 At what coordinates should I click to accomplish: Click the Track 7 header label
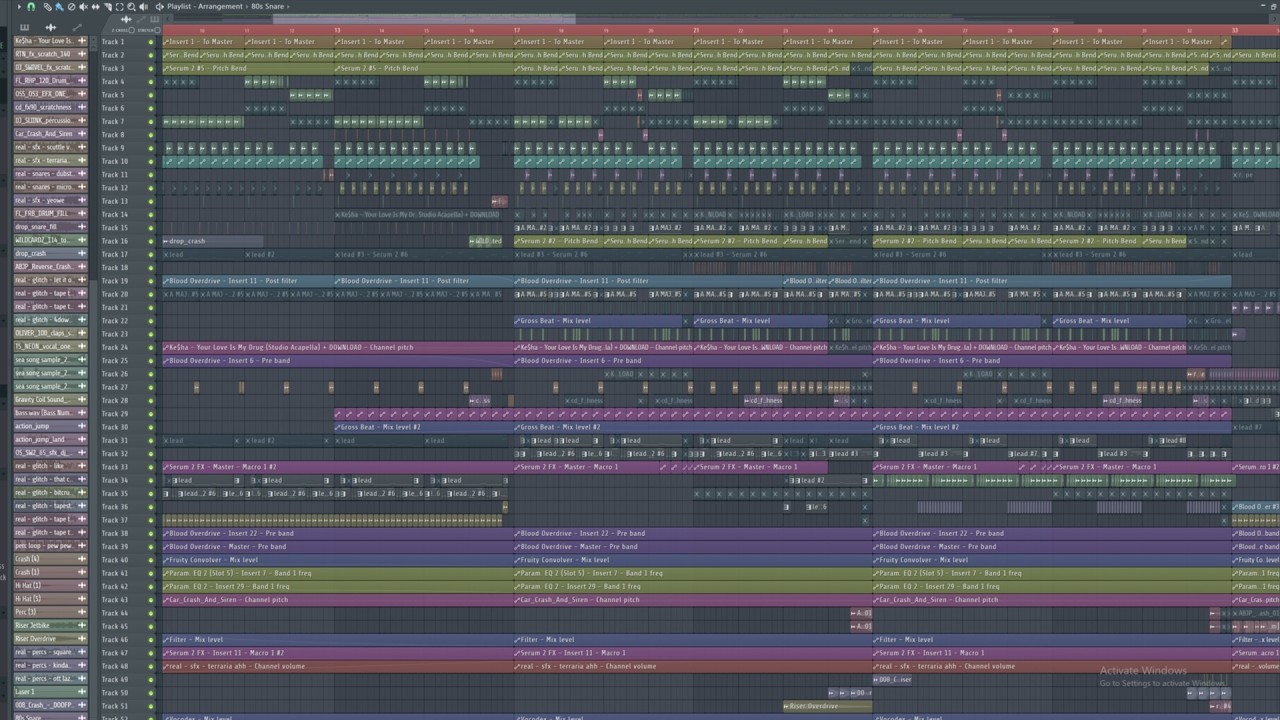pyautogui.click(x=113, y=121)
